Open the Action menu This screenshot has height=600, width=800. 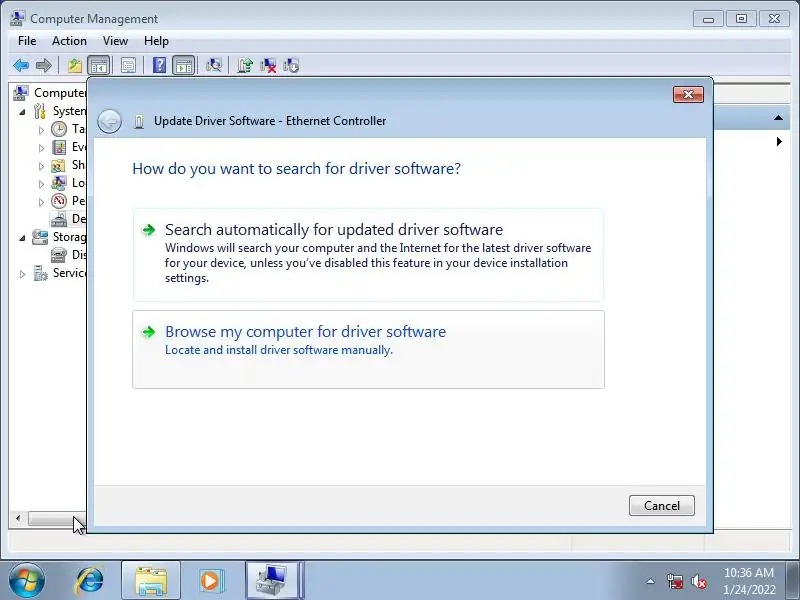pos(69,41)
